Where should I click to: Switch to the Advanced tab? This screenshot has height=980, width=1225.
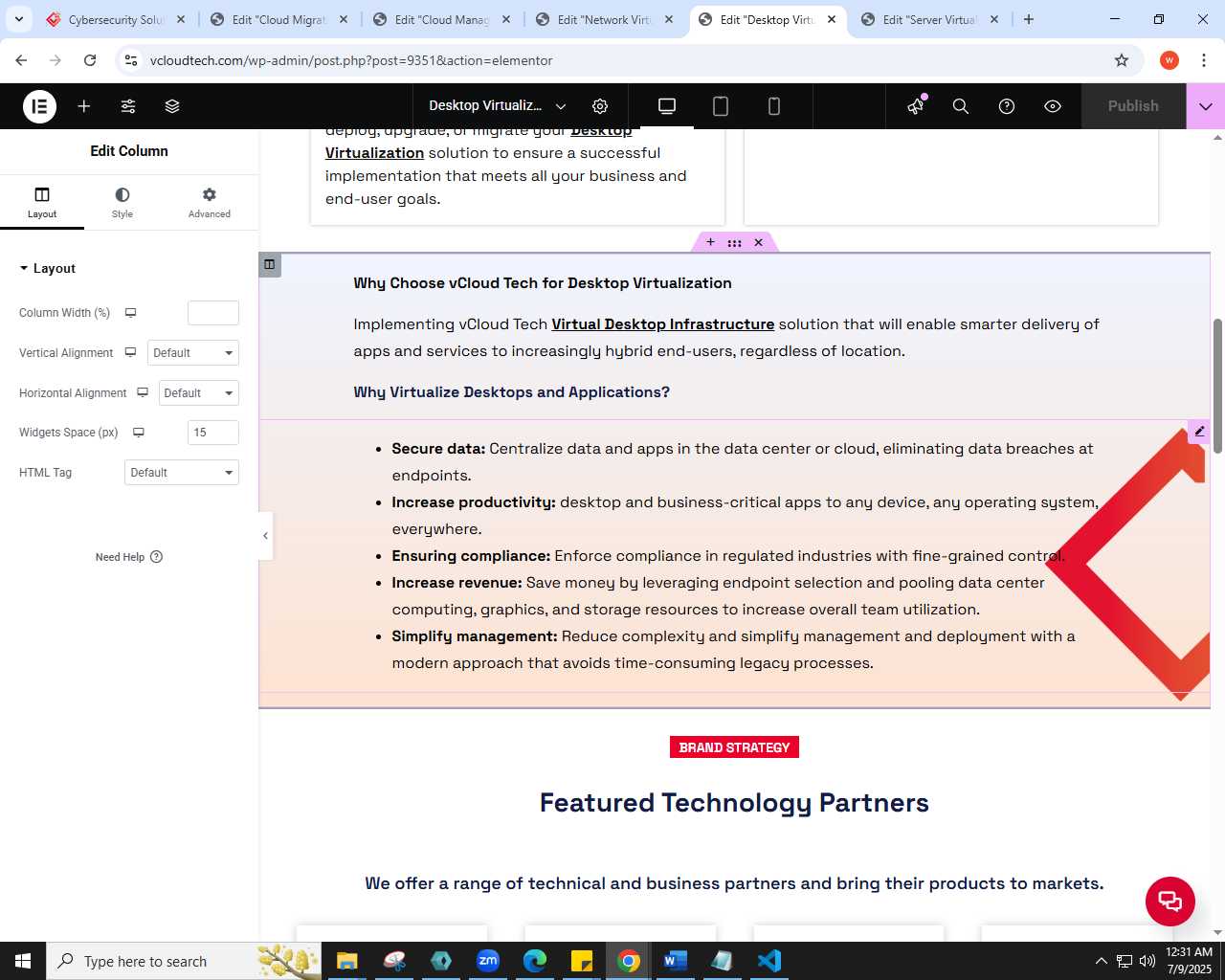pyautogui.click(x=210, y=203)
